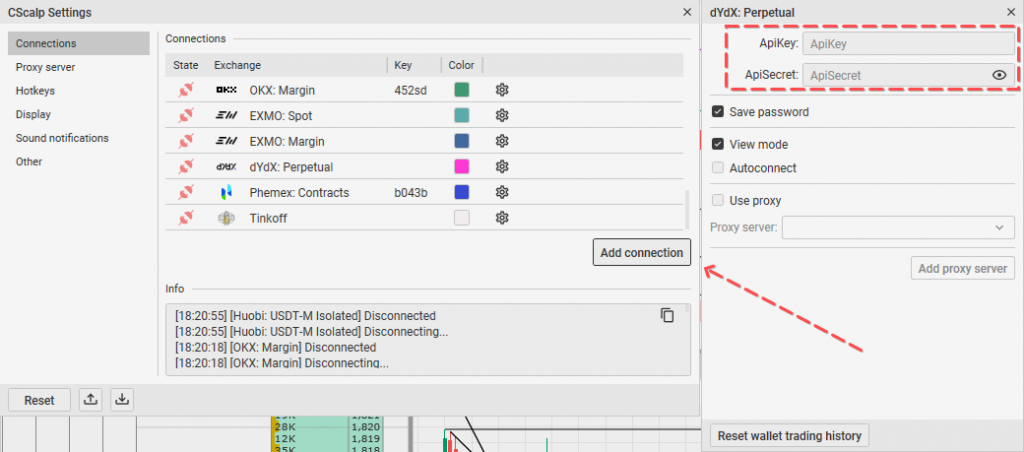The height and width of the screenshot is (452, 1024).
Task: Click the Add connection button
Action: [x=642, y=253]
